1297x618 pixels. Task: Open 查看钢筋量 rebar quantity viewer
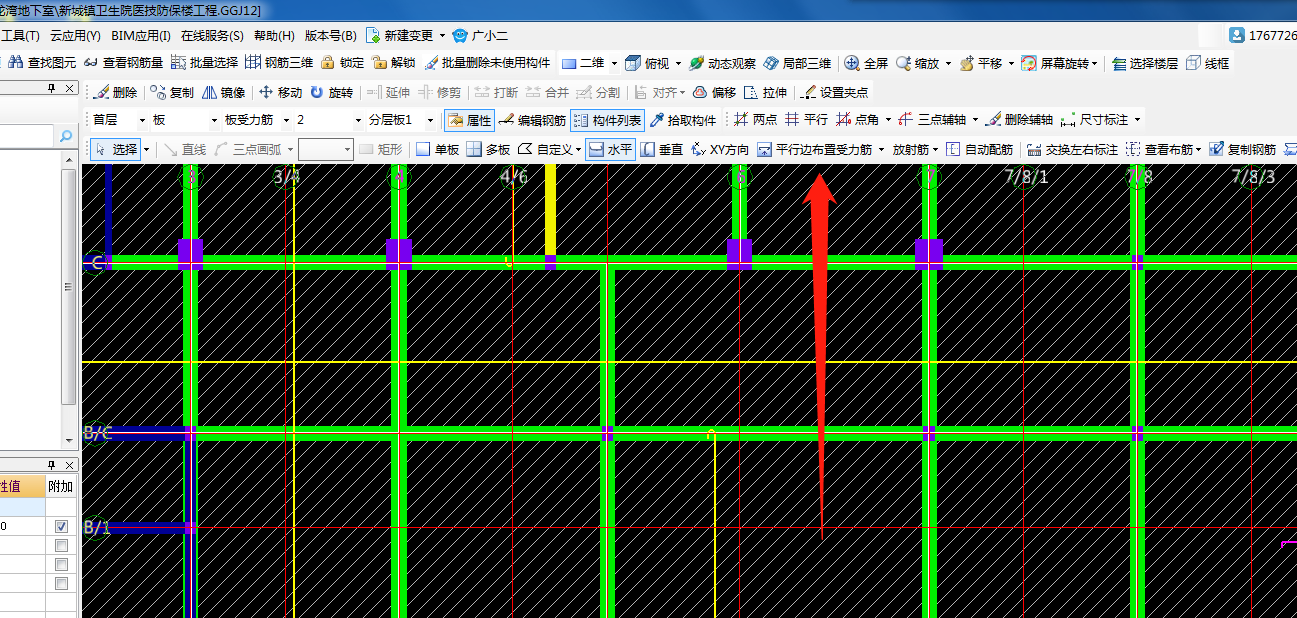click(124, 62)
